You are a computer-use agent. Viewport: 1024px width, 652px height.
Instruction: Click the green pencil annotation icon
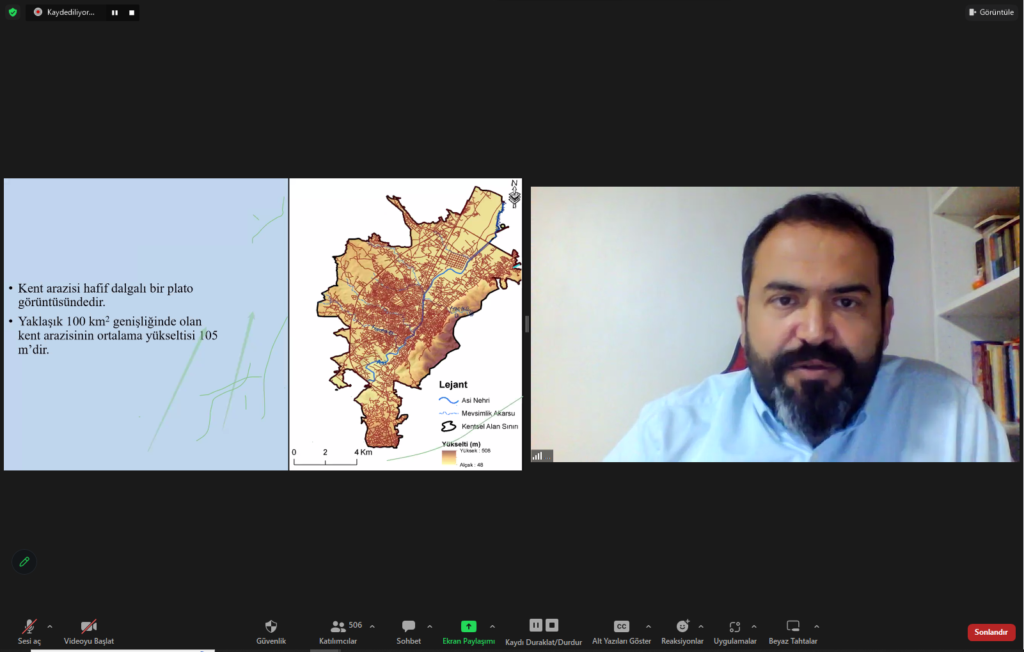pos(24,562)
